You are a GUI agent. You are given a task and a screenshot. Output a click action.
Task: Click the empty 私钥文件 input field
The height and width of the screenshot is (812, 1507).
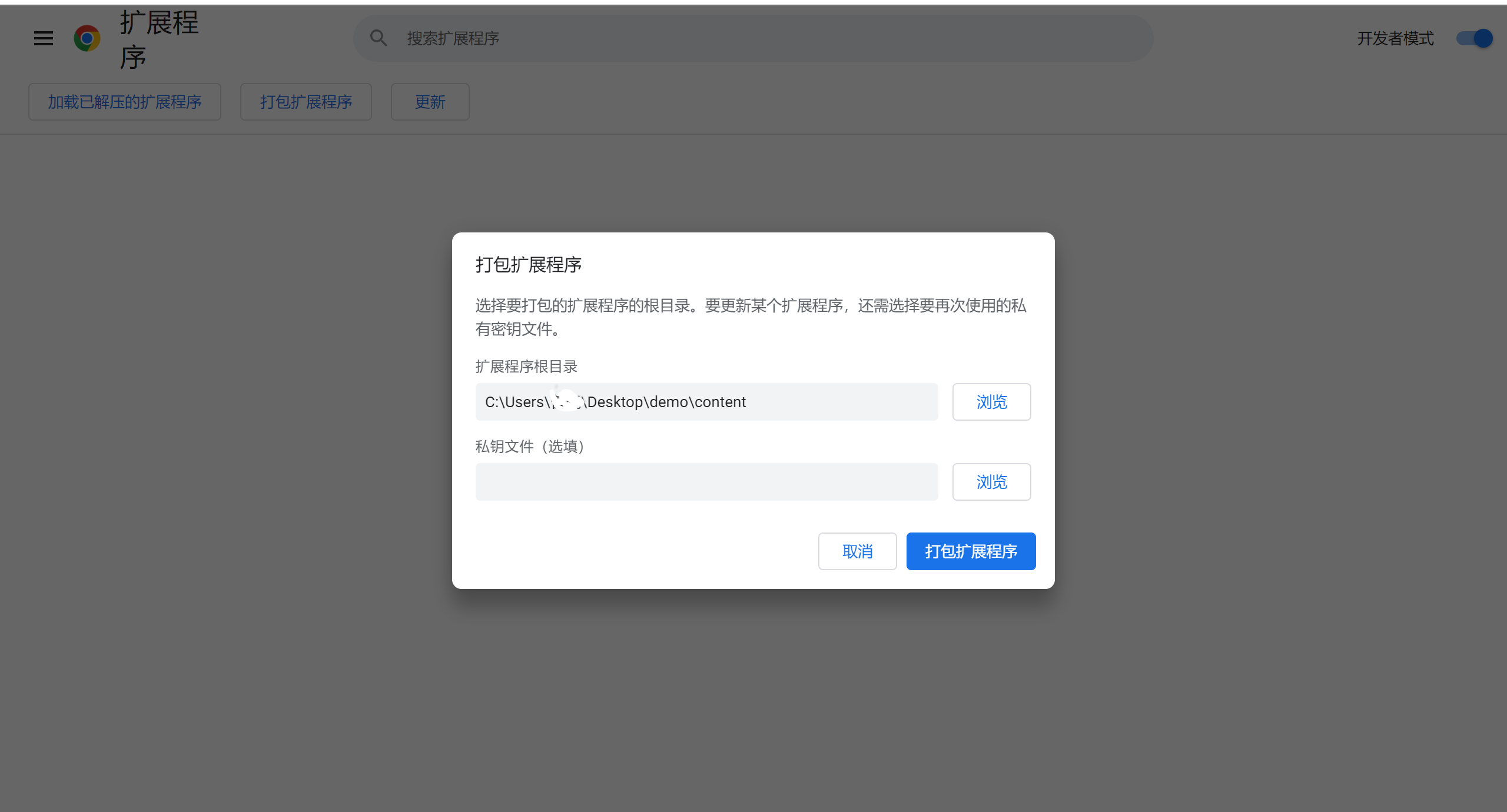tap(706, 481)
